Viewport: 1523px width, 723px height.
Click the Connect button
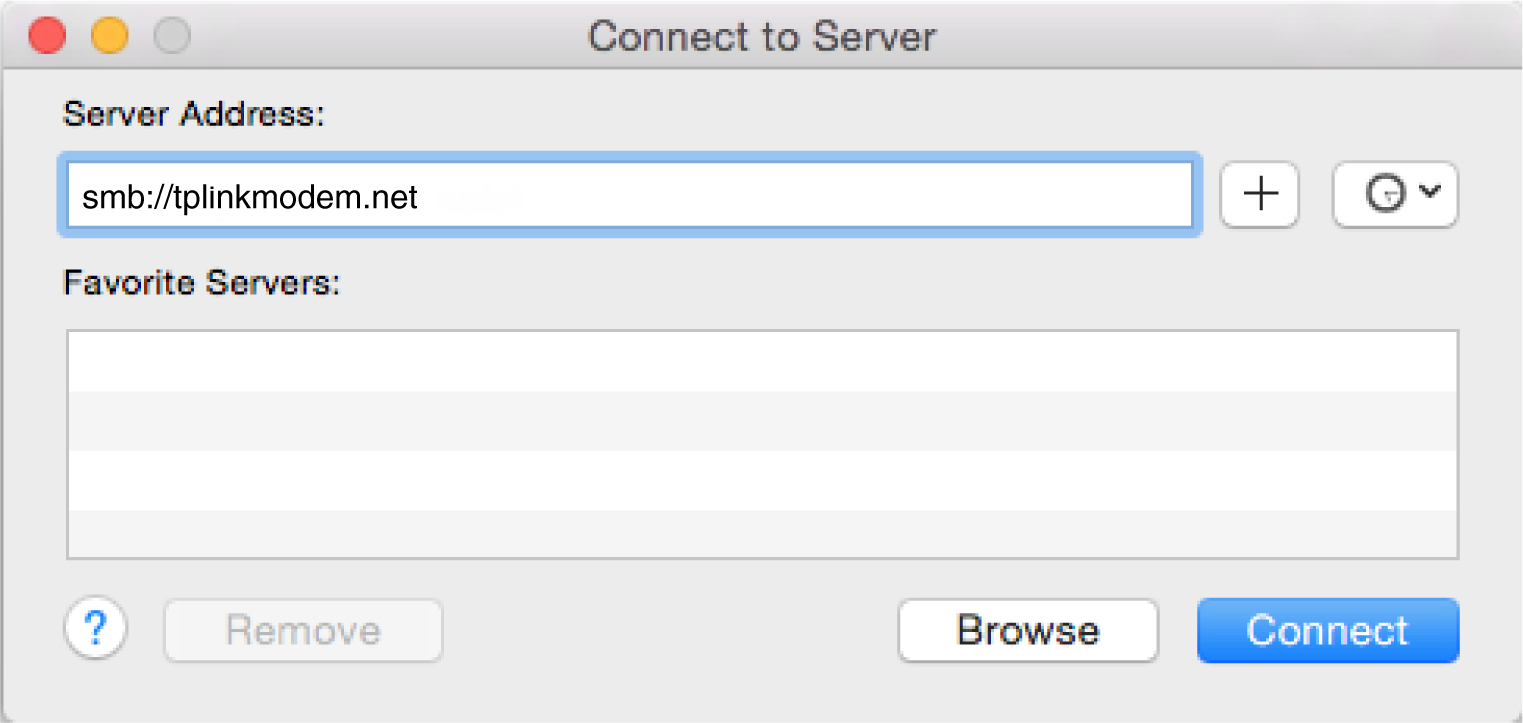tap(1327, 630)
